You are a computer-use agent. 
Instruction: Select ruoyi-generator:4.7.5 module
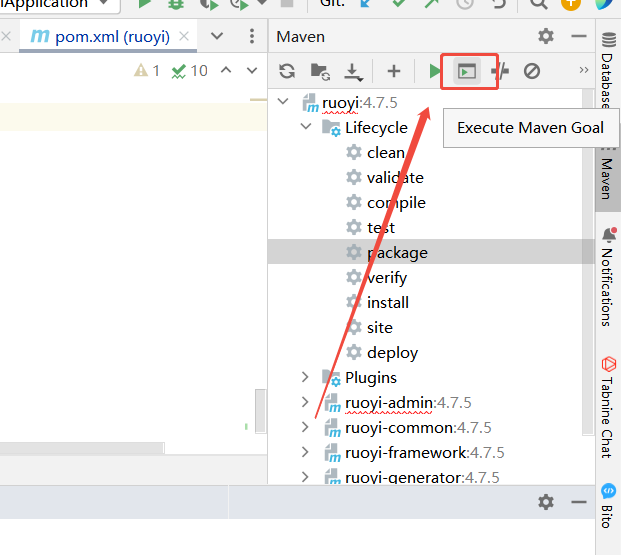(x=422, y=477)
